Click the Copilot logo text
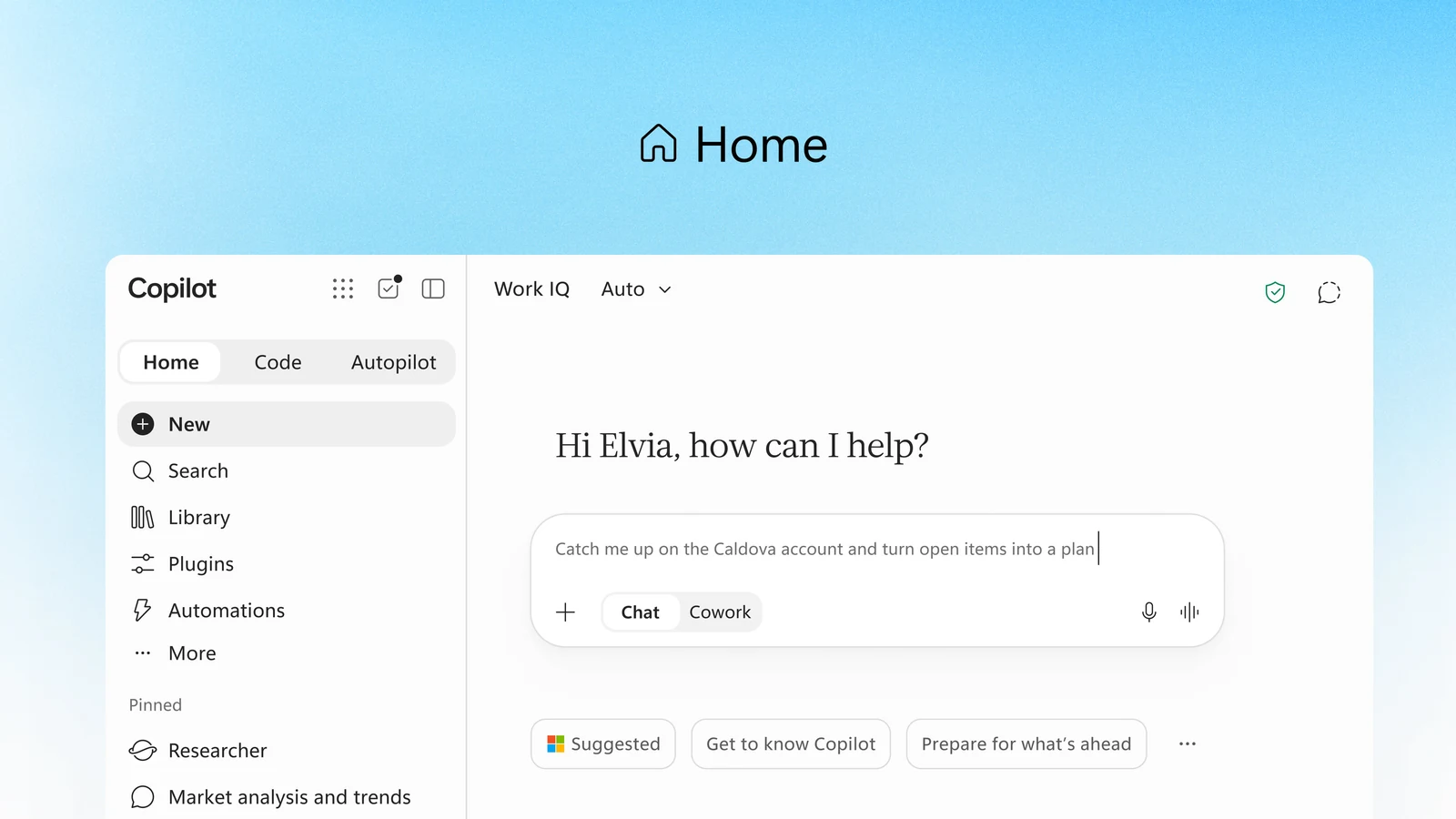The height and width of the screenshot is (819, 1456). [172, 288]
